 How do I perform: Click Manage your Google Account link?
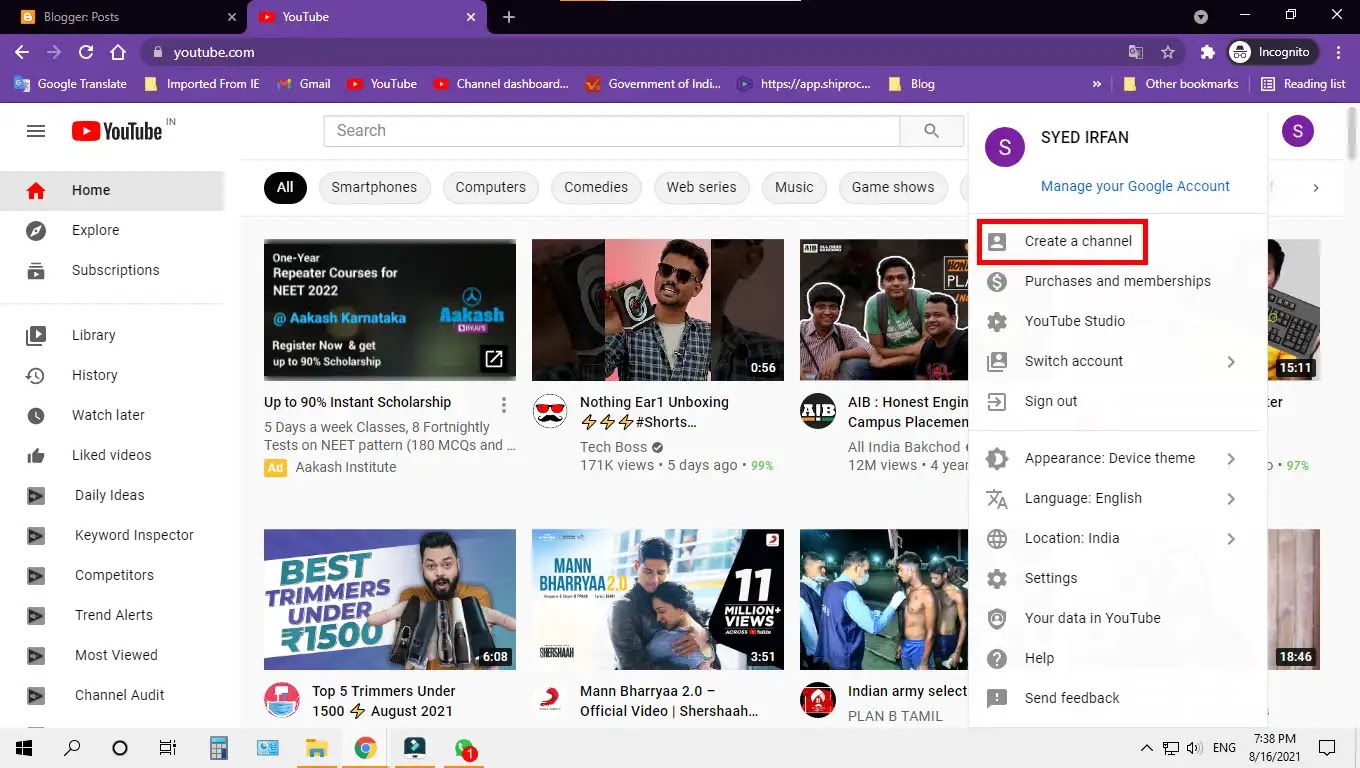click(x=1135, y=187)
